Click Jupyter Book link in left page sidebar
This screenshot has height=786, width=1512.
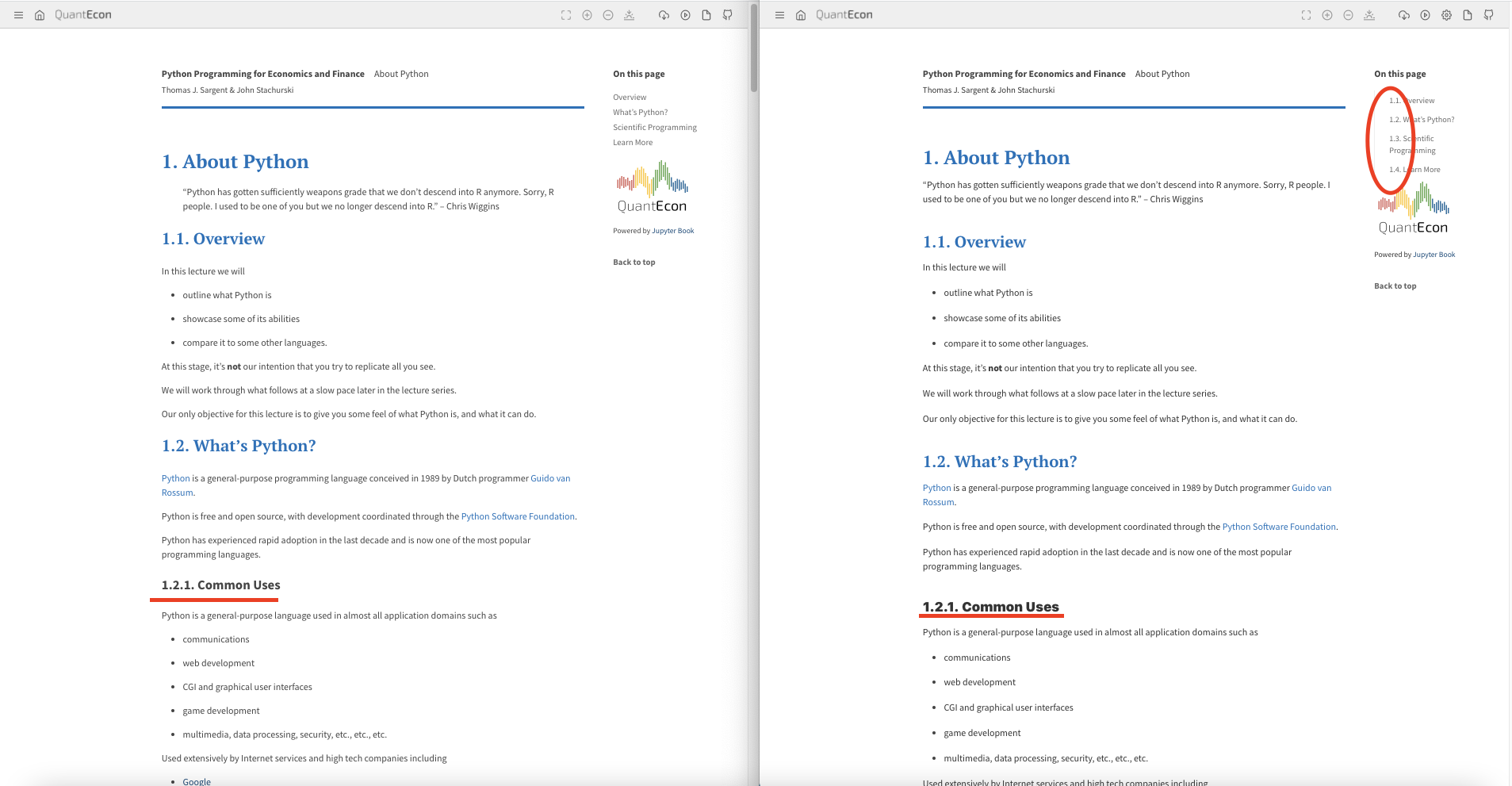tap(673, 231)
